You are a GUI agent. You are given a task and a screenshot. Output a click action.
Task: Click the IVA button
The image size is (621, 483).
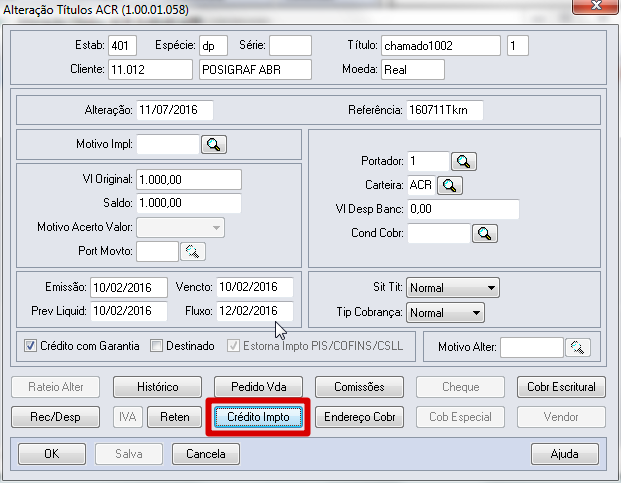pyautogui.click(x=128, y=417)
